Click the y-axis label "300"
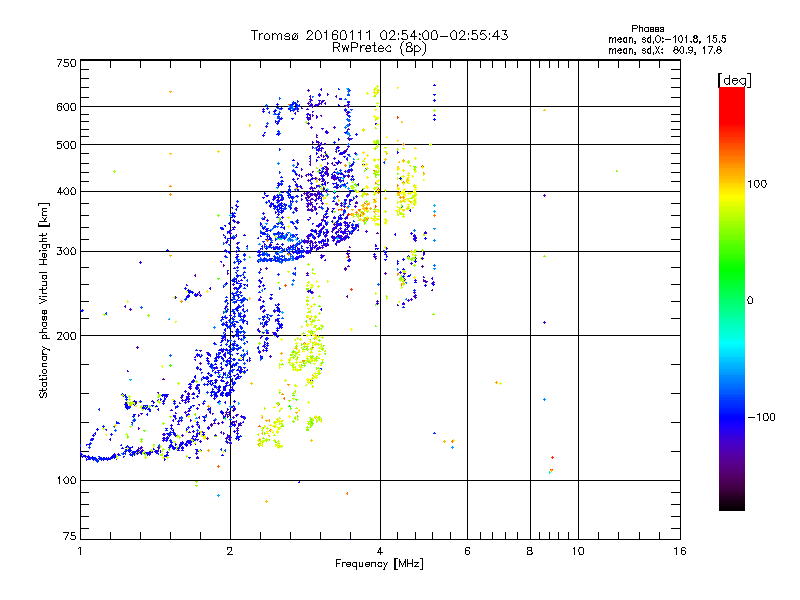Screen dimensions: 800x600 66,251
